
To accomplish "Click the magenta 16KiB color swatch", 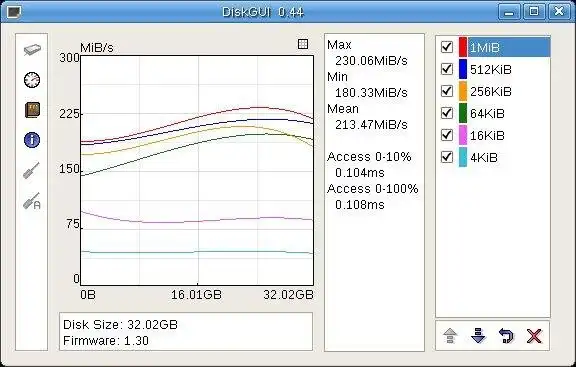I will (x=463, y=135).
